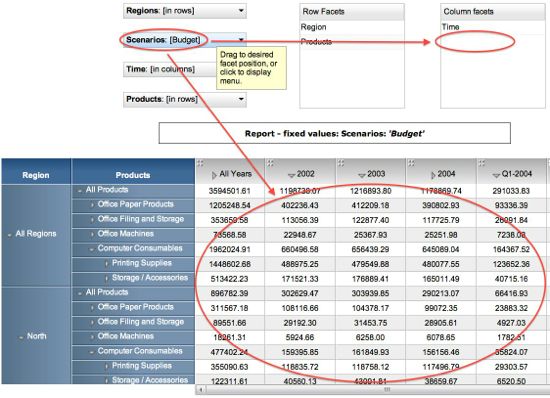Image resolution: width=550 pixels, height=398 pixels.
Task: Open the Products in rows dropdown arrow
Action: [x=241, y=99]
